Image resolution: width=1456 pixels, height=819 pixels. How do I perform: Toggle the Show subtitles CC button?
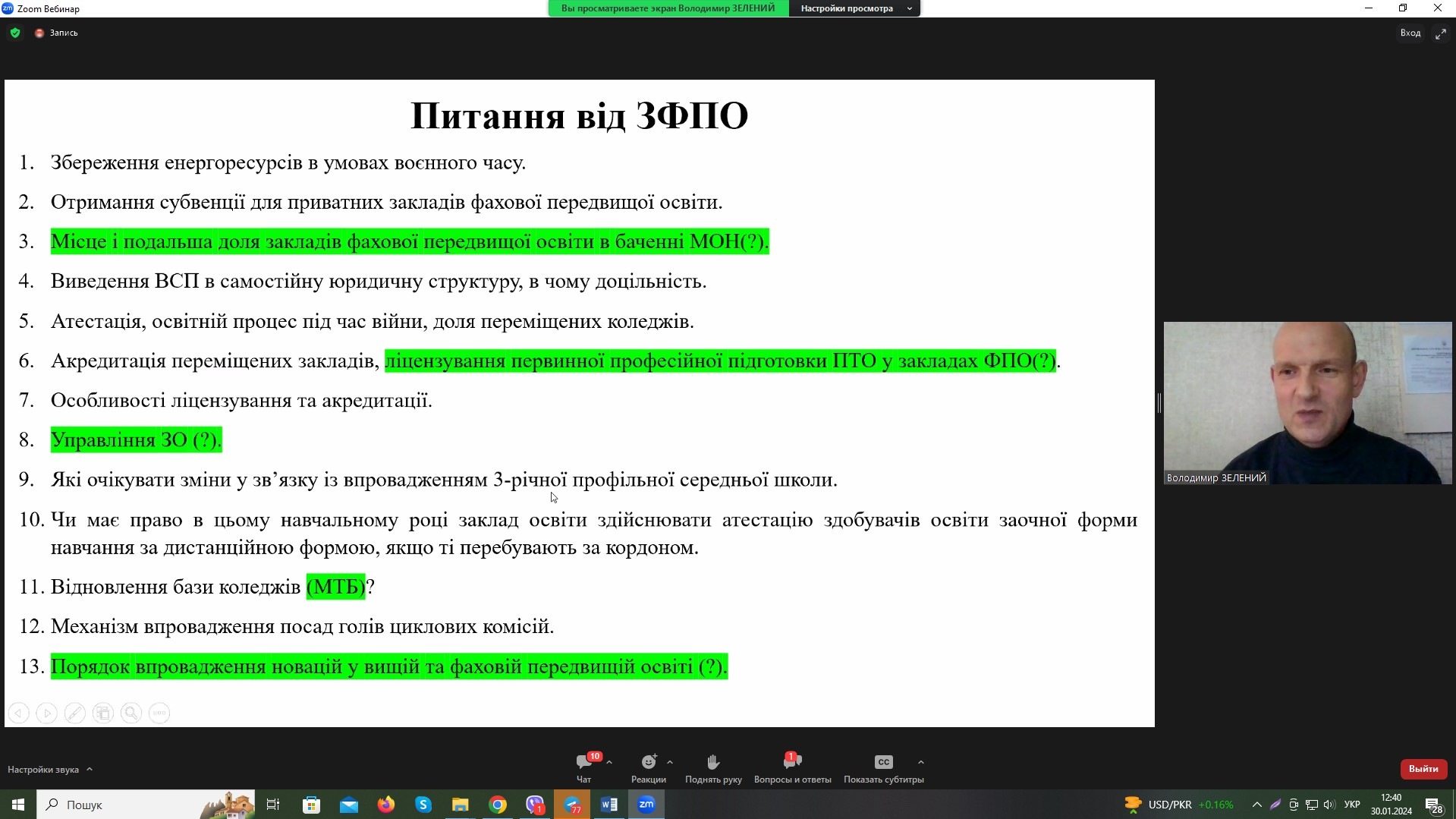[x=883, y=767]
